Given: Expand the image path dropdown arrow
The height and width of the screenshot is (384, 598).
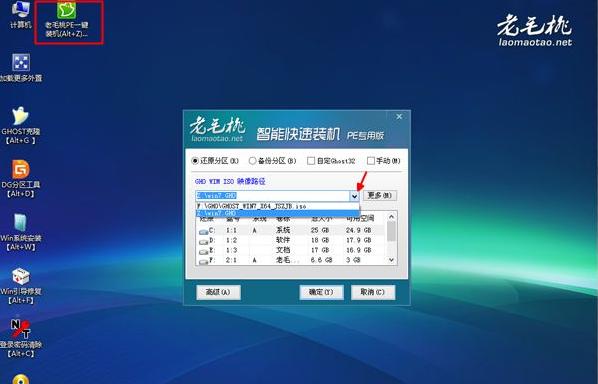Looking at the screenshot, I should coord(355,196).
